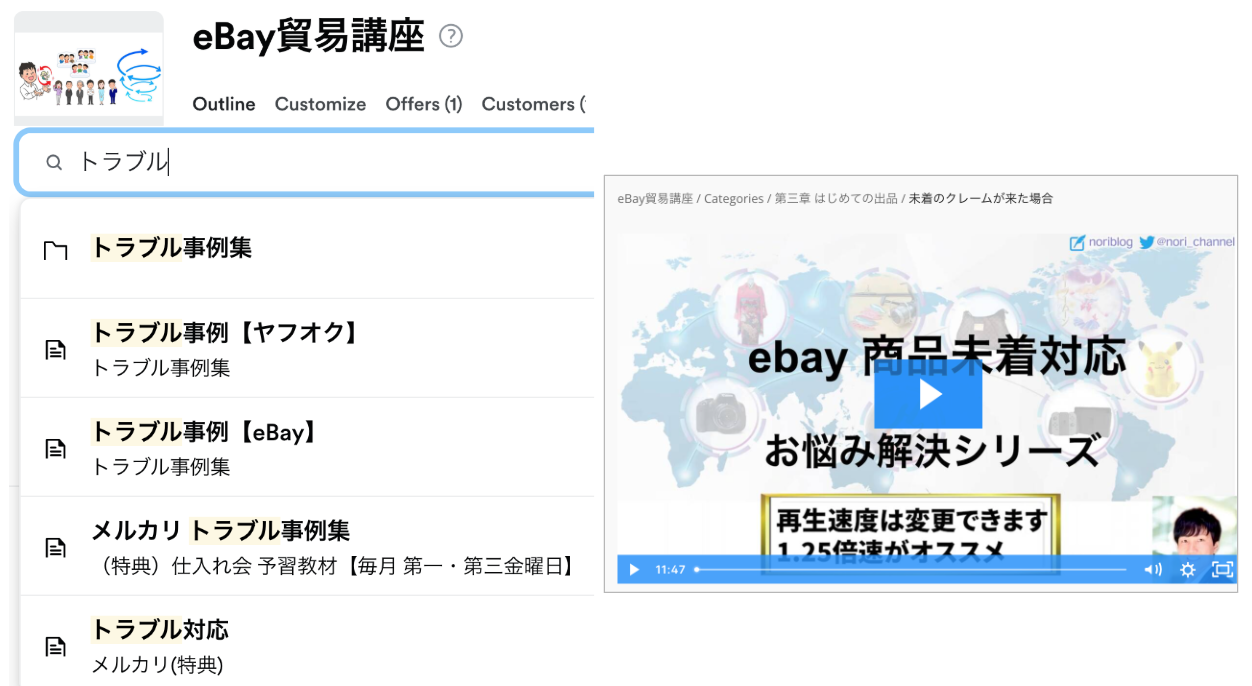Click the 11:47 video duration label
1252x686 pixels.
(x=670, y=570)
